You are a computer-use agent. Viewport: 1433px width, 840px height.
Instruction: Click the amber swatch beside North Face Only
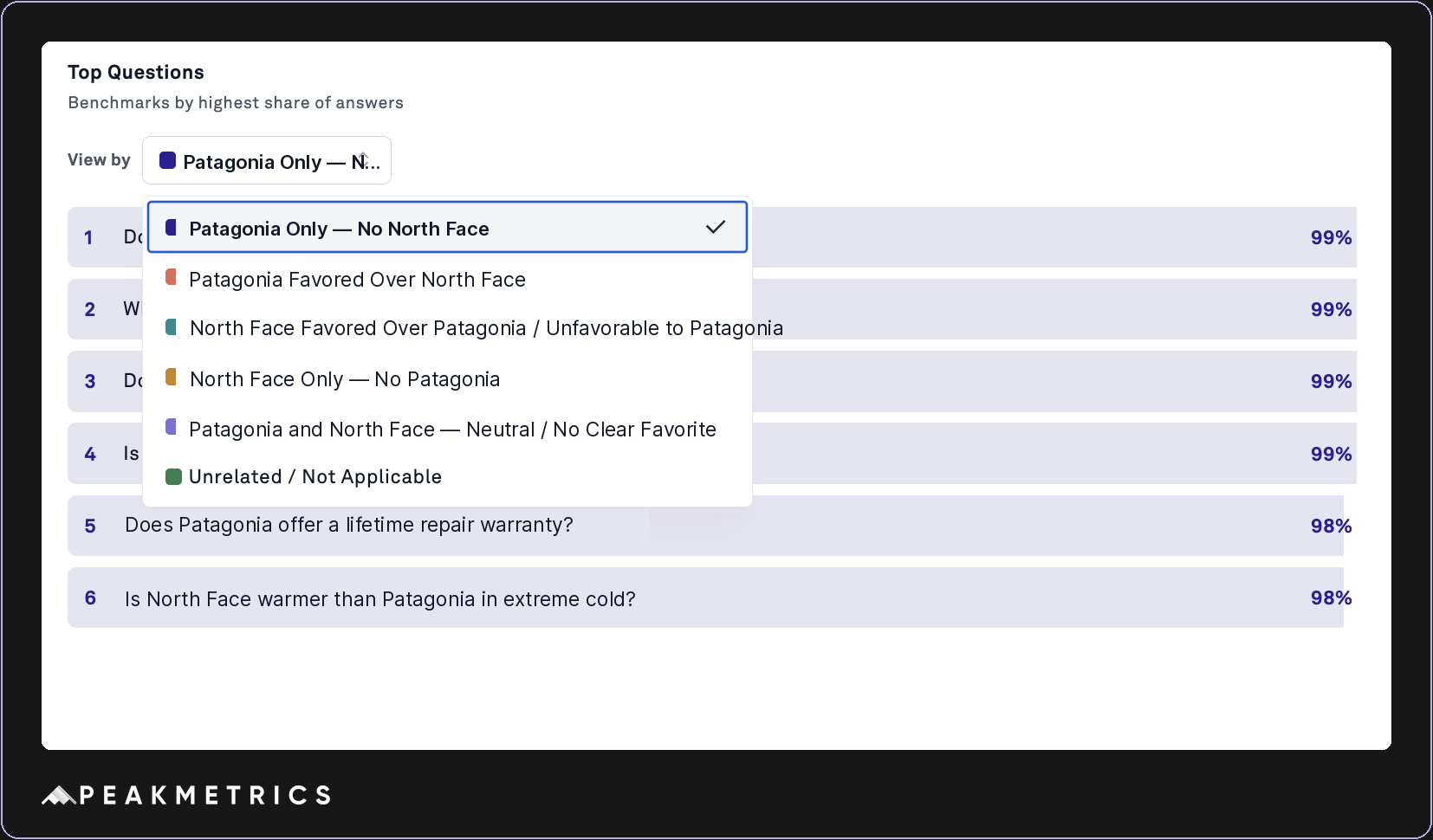(x=171, y=377)
